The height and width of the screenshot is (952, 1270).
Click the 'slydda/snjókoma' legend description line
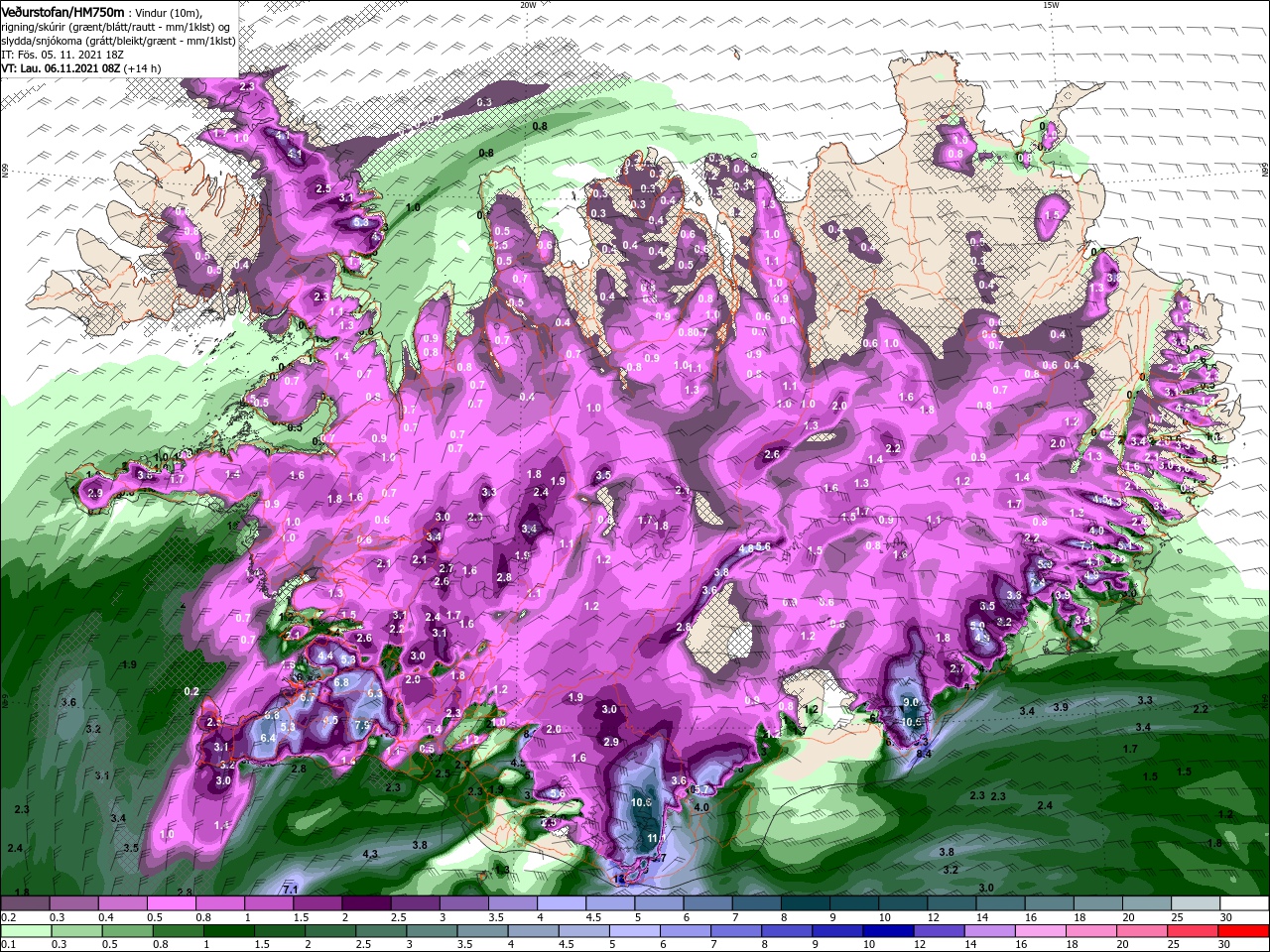(x=118, y=41)
